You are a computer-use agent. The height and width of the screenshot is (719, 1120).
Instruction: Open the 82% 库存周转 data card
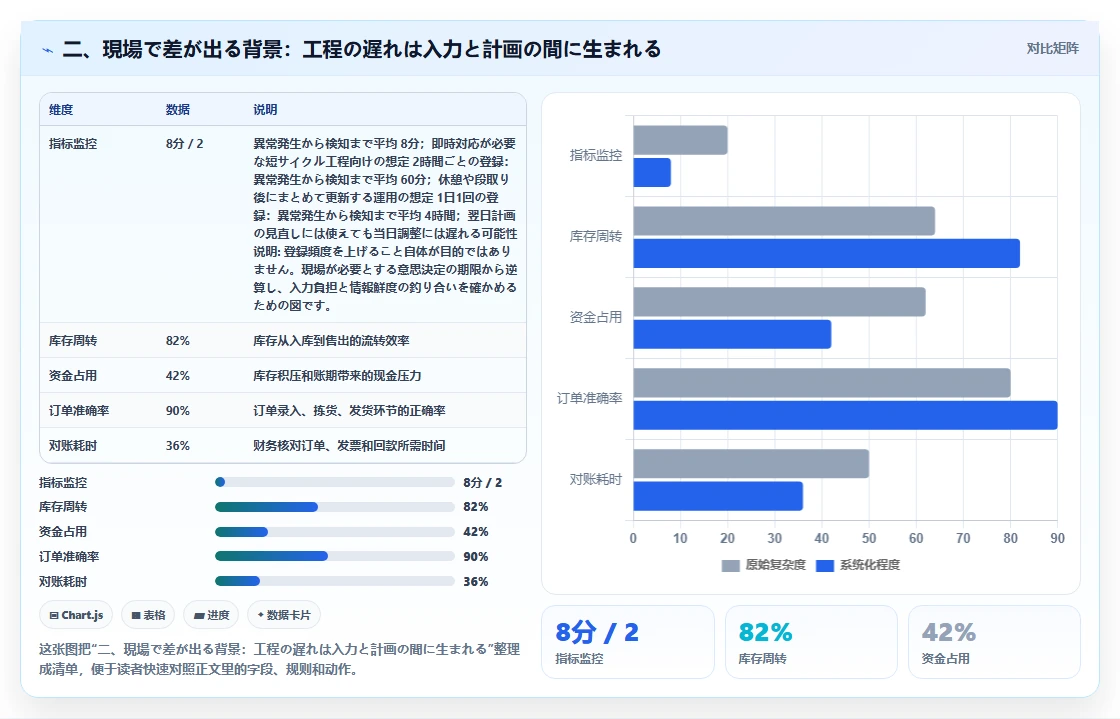click(x=811, y=642)
